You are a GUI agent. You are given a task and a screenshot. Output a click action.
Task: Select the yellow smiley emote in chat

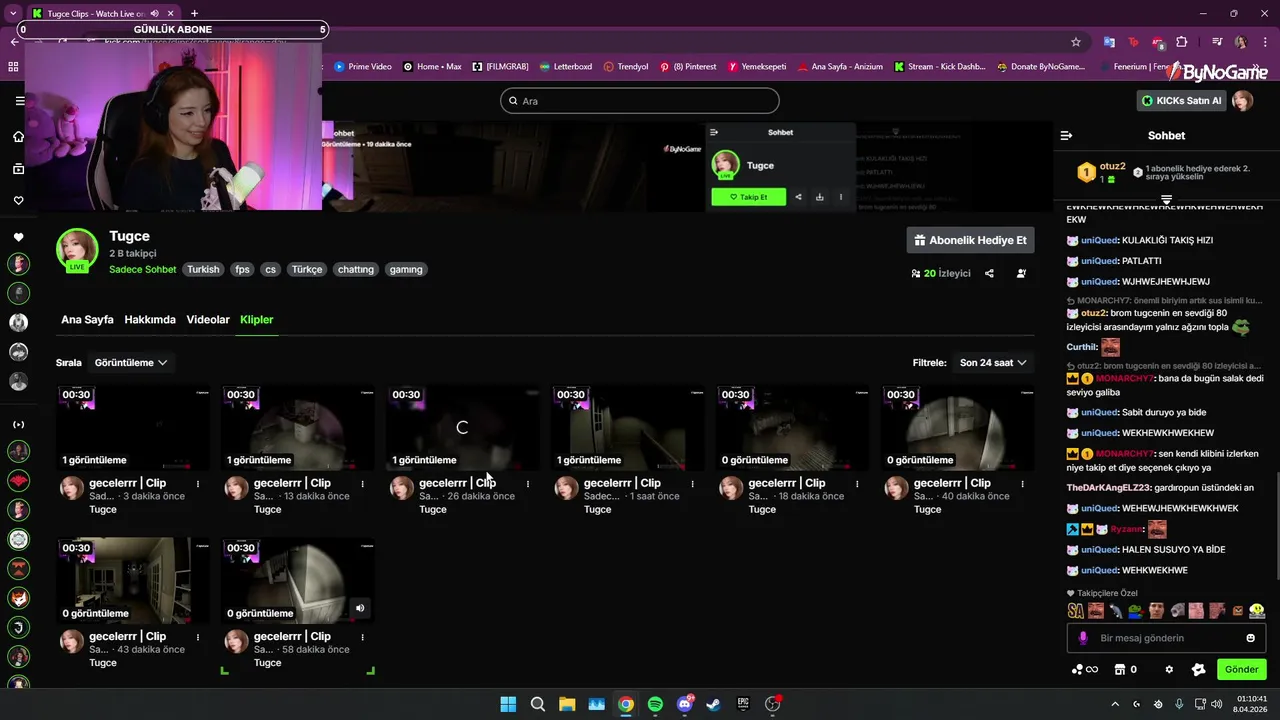click(x=1257, y=610)
